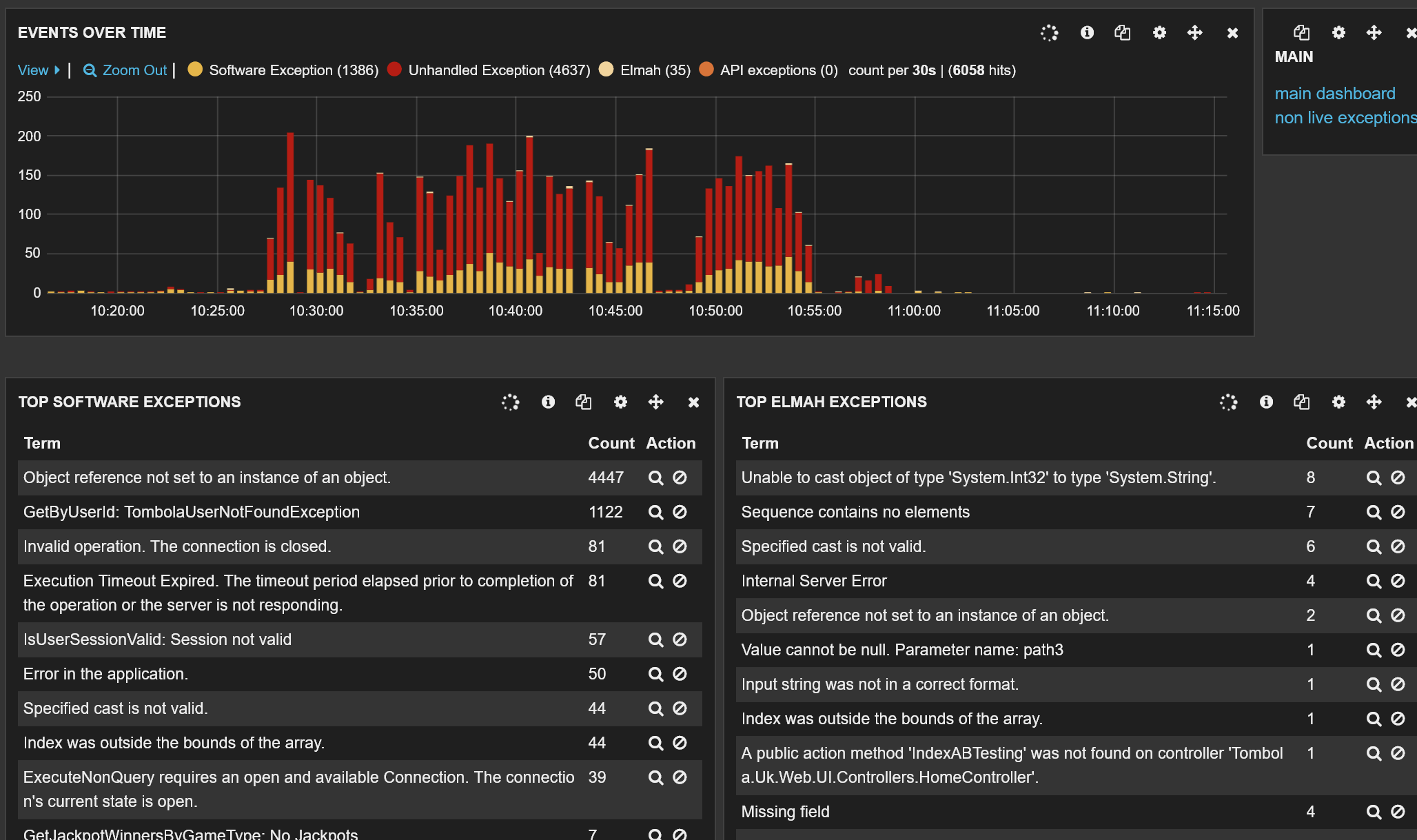
Task: Open info for Top Software Exceptions panel
Action: pyautogui.click(x=548, y=402)
